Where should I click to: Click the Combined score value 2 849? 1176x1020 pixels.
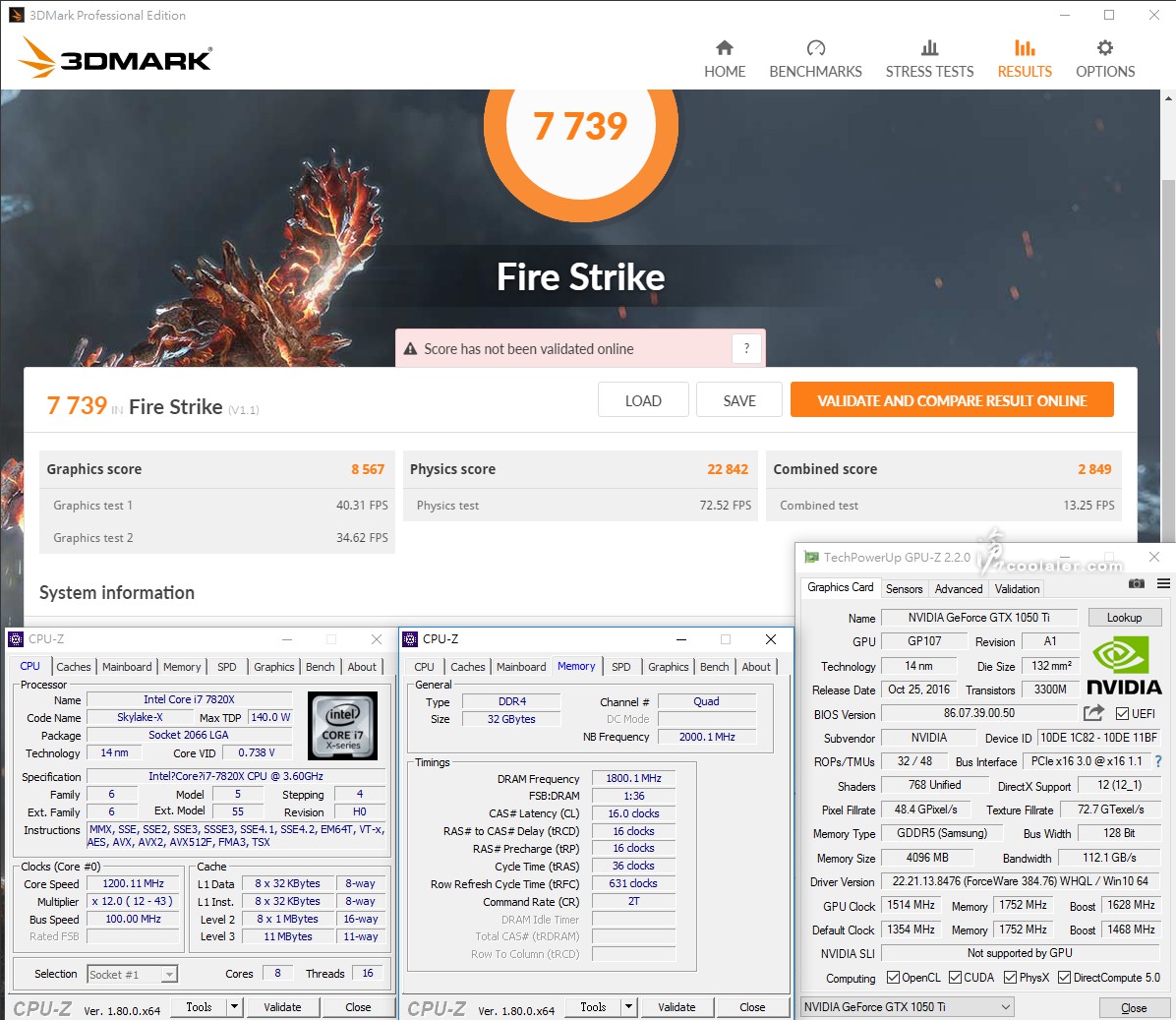tap(1094, 469)
